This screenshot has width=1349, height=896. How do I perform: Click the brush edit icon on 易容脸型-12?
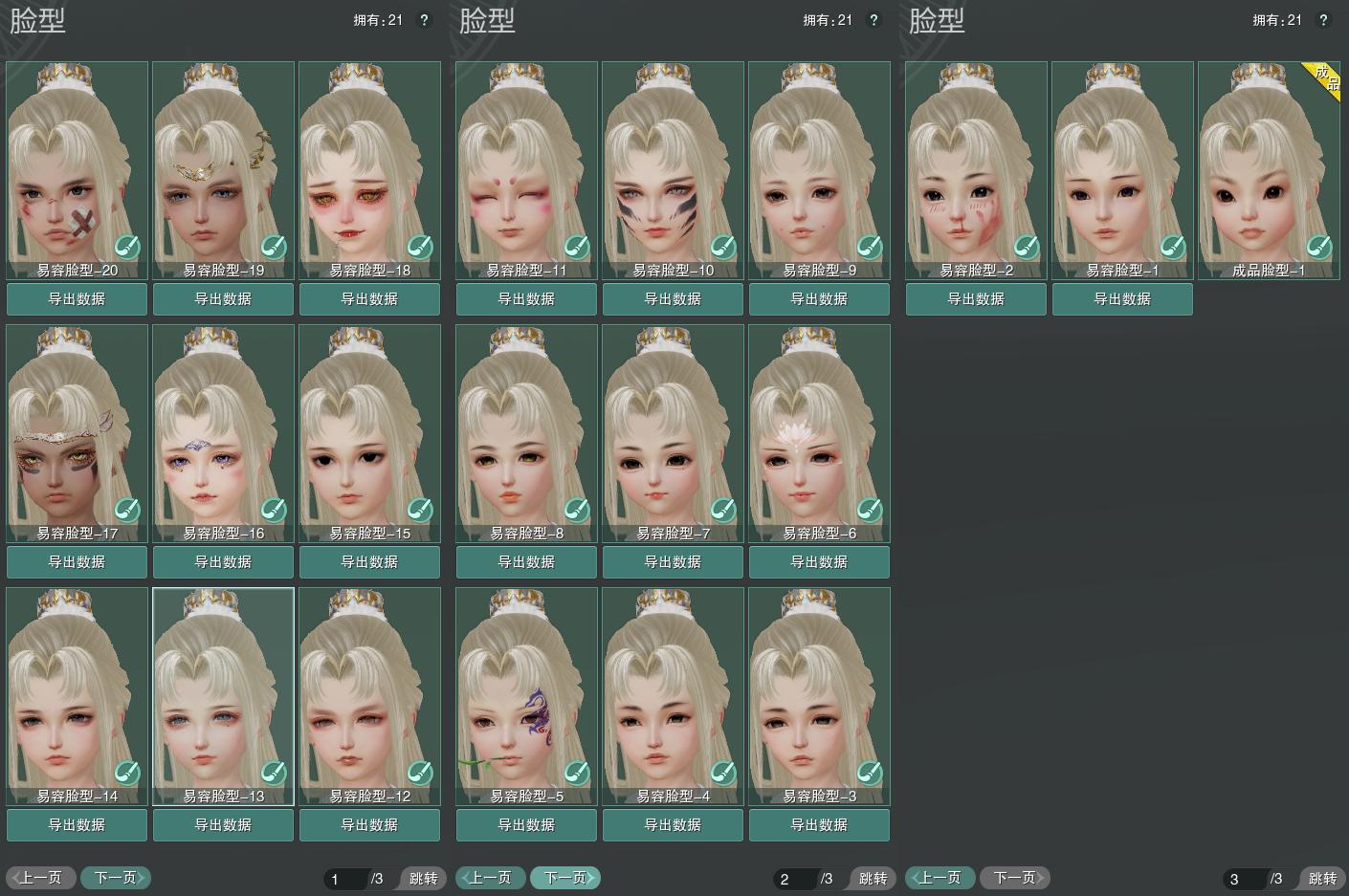(x=420, y=773)
